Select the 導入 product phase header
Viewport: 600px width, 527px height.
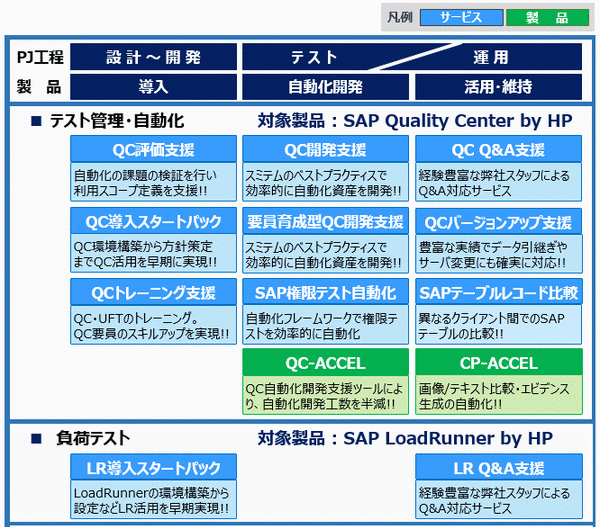click(x=153, y=87)
